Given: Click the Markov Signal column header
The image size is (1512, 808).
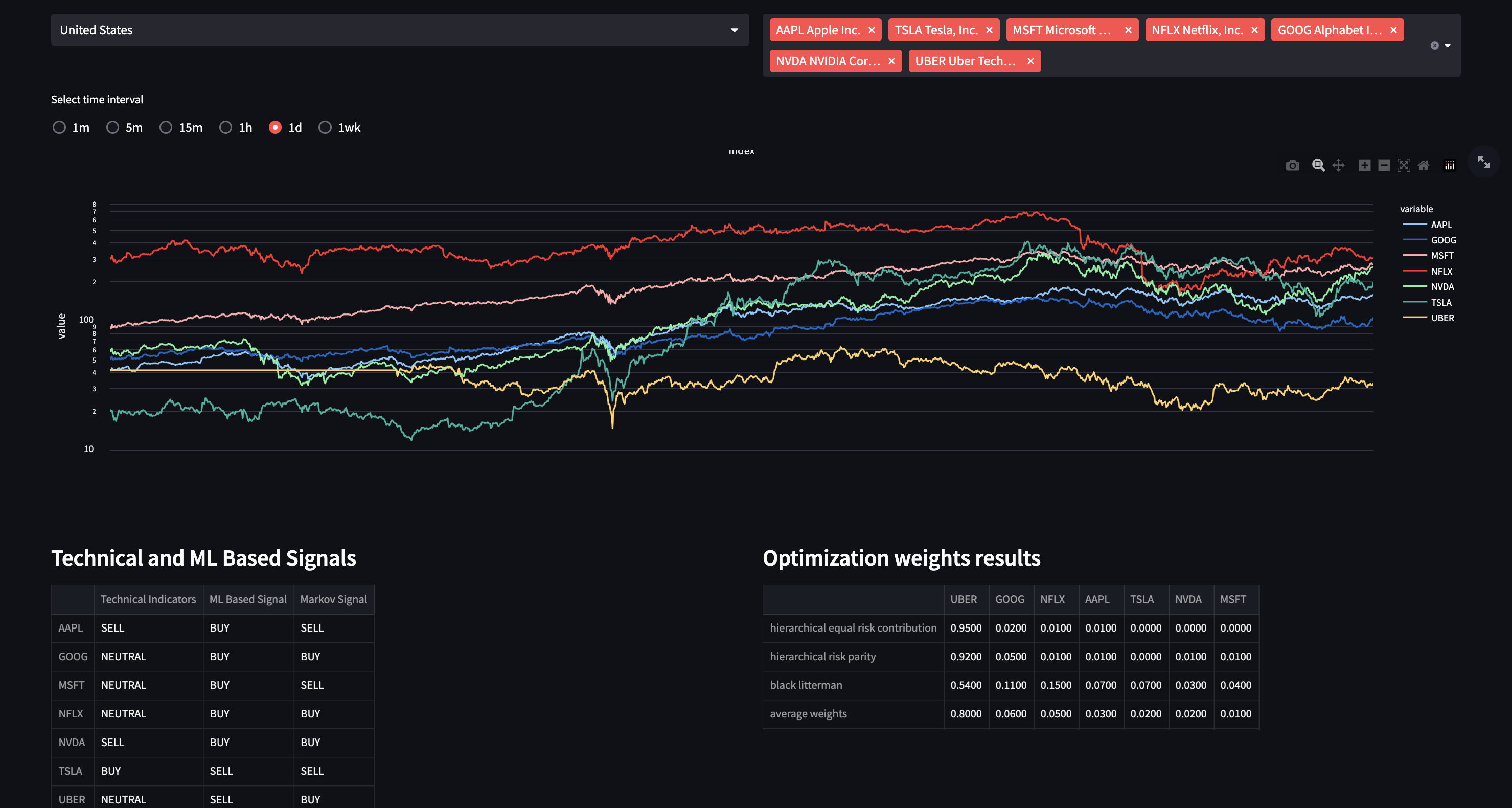Looking at the screenshot, I should (333, 599).
